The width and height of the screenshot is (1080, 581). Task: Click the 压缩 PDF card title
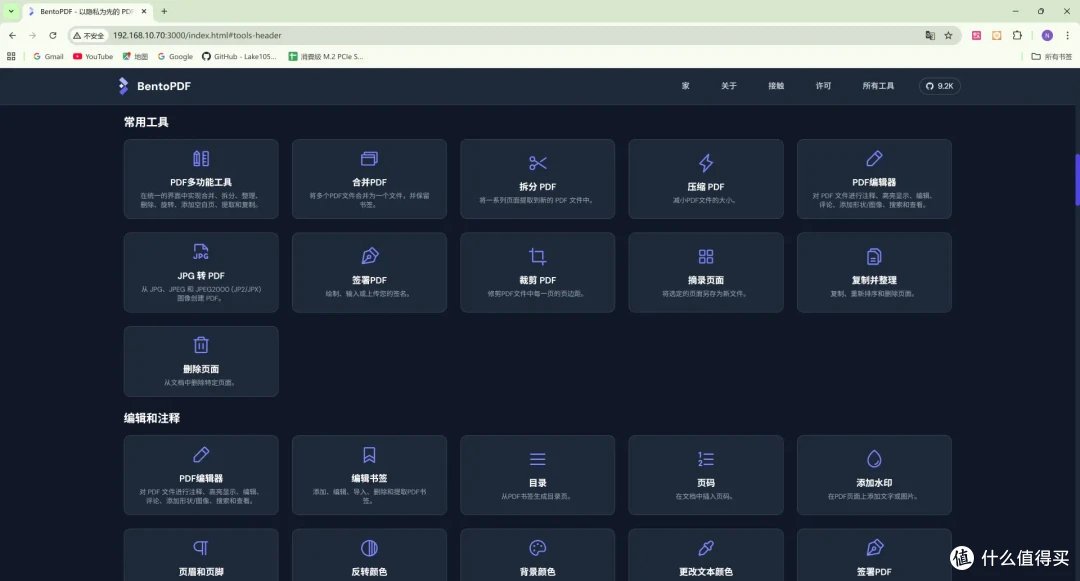tap(706, 187)
